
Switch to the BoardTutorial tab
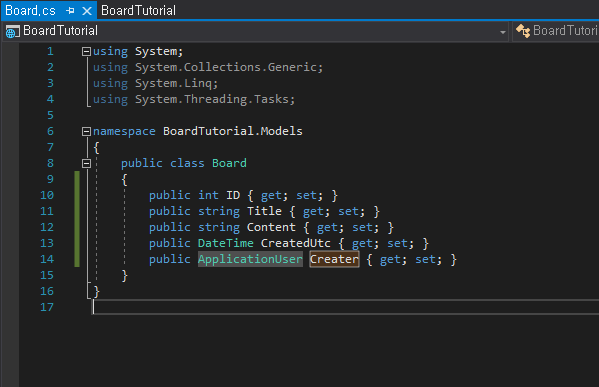click(x=138, y=11)
